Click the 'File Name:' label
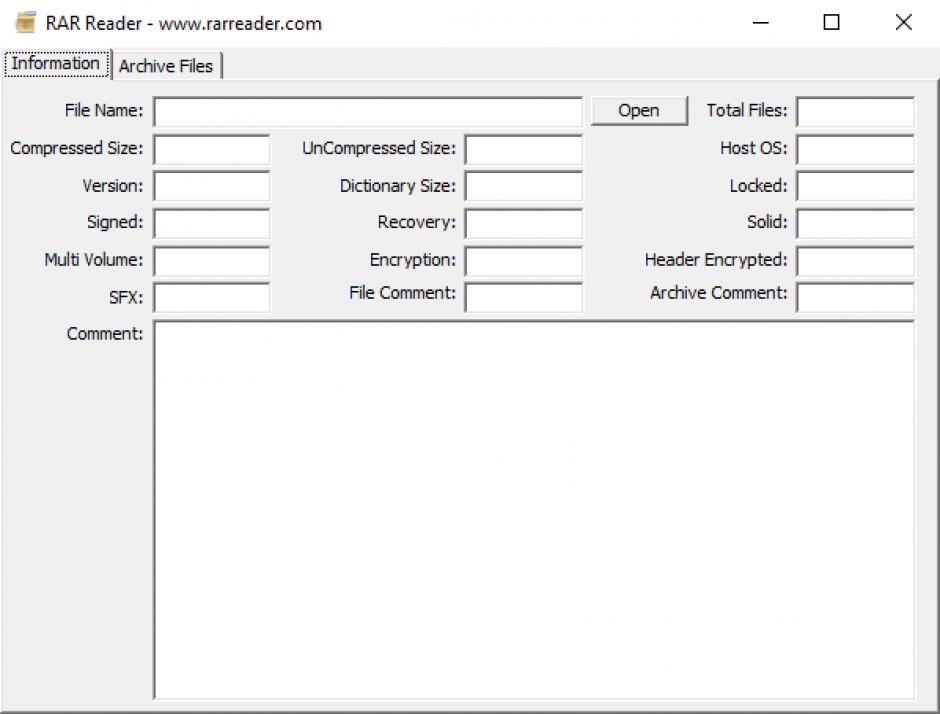The width and height of the screenshot is (940, 714). click(x=104, y=110)
